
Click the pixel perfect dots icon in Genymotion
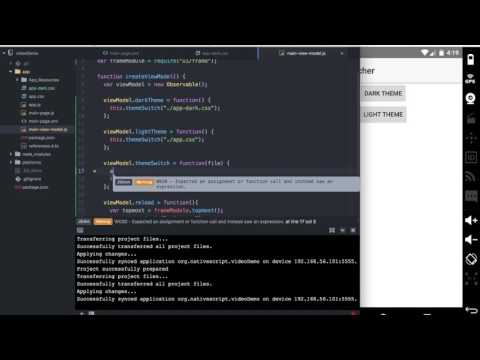point(471,279)
